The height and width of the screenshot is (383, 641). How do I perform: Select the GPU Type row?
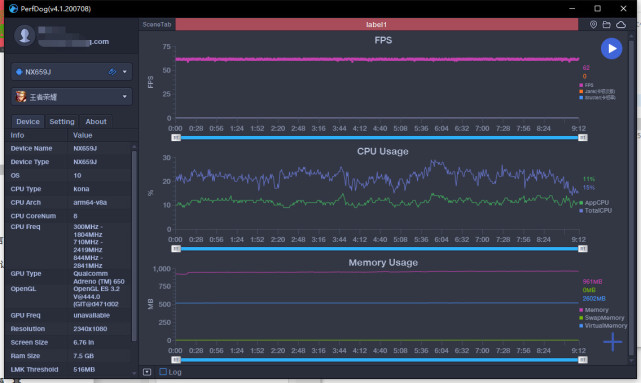pos(69,278)
